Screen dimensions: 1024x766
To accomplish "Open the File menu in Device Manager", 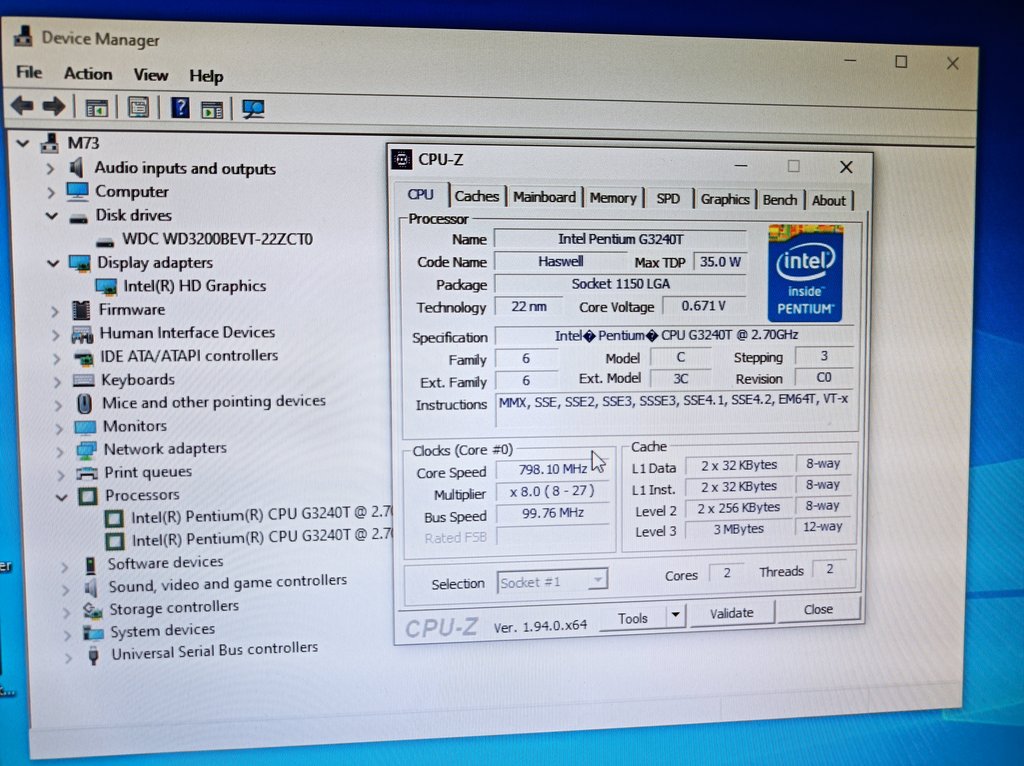I will [29, 72].
